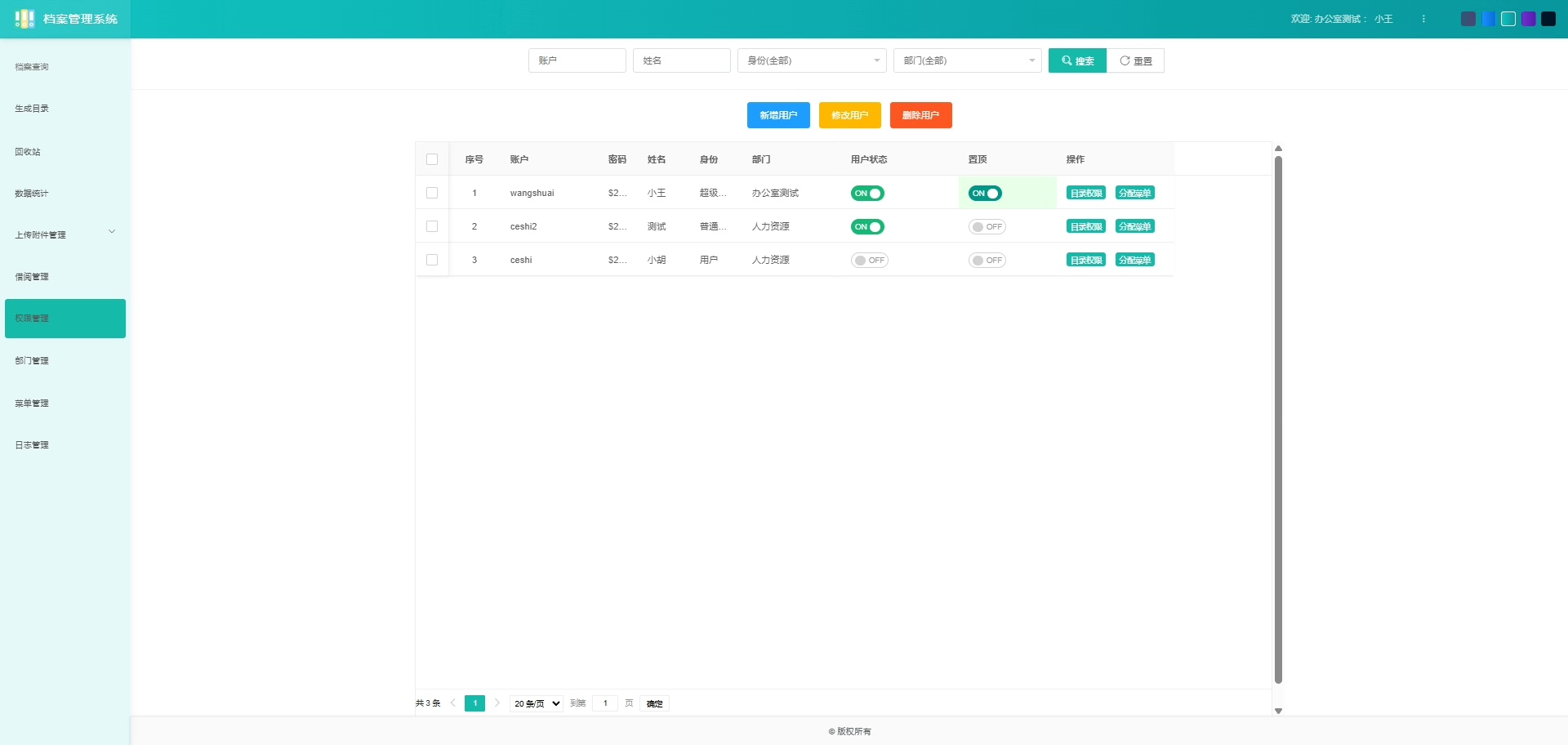Click 分配菜单 for ceshi
1568x745 pixels.
point(1135,260)
